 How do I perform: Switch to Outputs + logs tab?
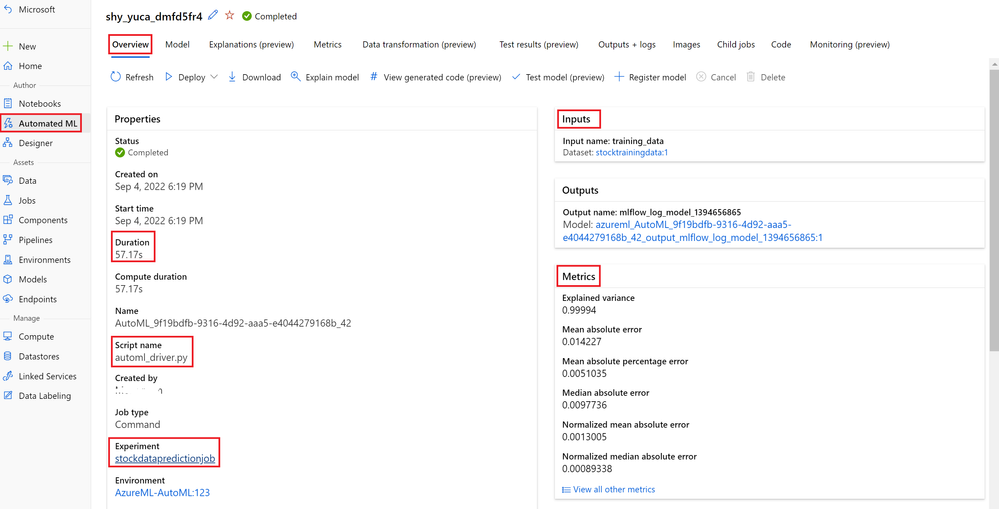627,45
